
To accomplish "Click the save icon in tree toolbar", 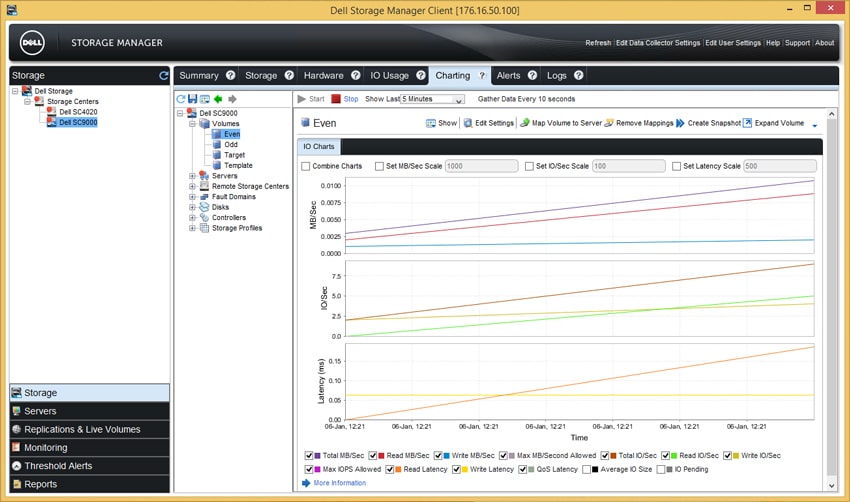I will (192, 99).
